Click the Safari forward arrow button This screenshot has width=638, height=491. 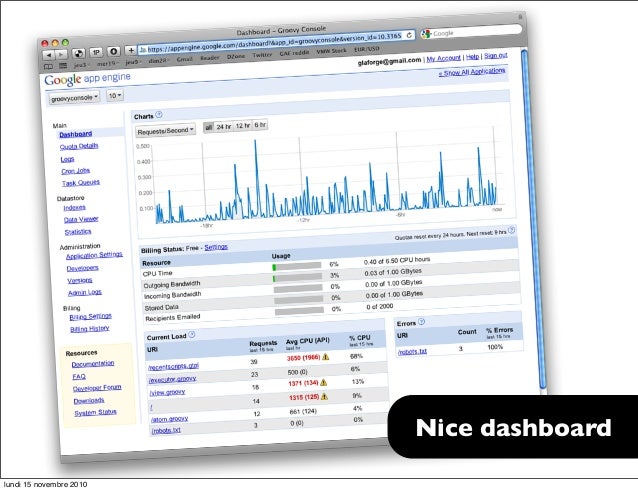click(61, 54)
